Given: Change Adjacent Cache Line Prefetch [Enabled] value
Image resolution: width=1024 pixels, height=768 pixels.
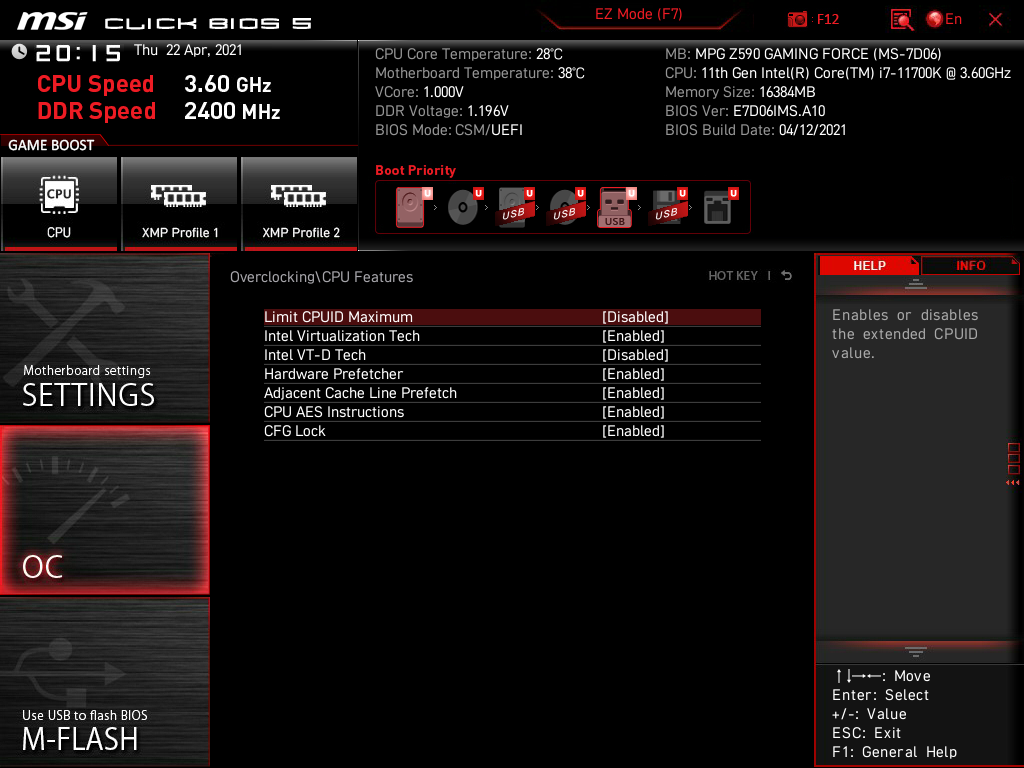Looking at the screenshot, I should pos(633,392).
